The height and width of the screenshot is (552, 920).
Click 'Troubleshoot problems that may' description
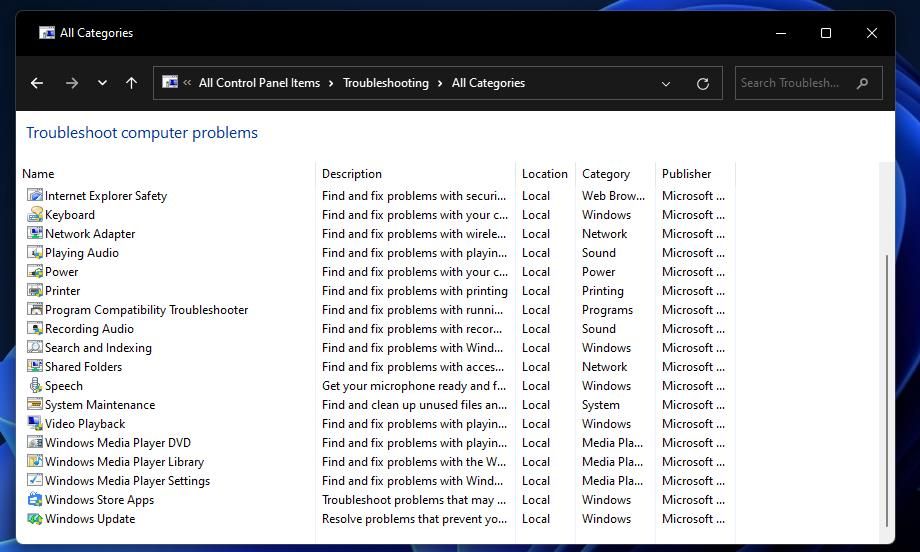coord(414,500)
